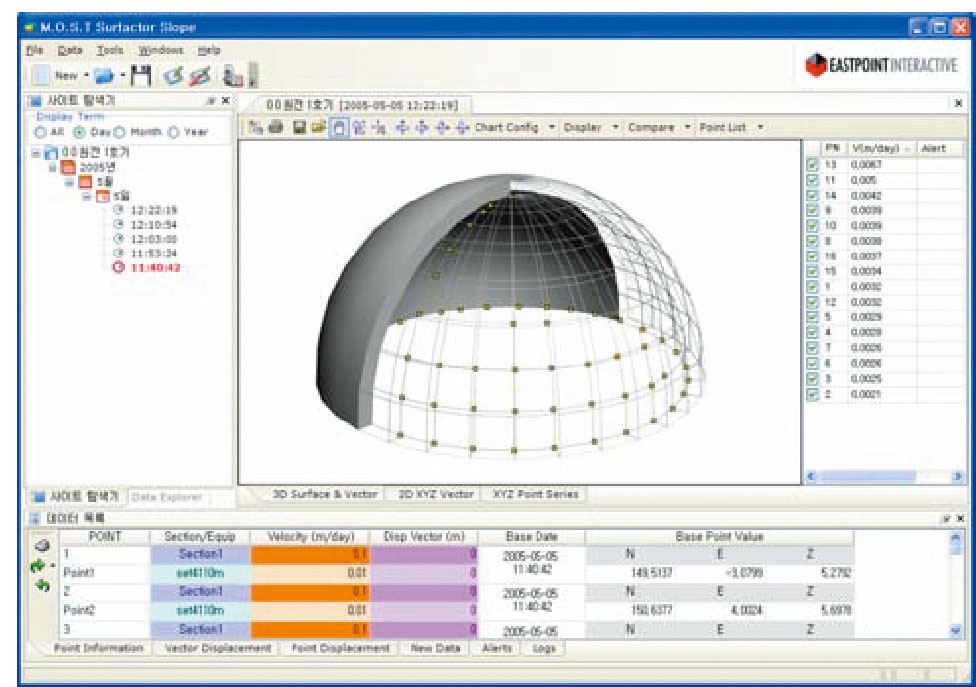Click the Save disk icon in main toolbar
The height and width of the screenshot is (687, 976).
[x=140, y=75]
